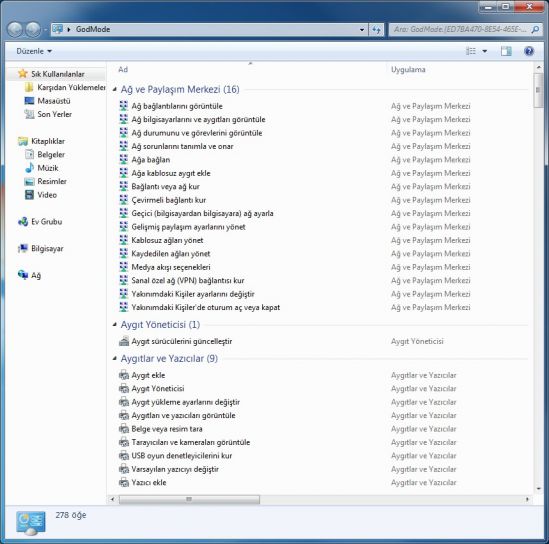549x544 pixels.
Task: Click the change view icon in toolbar
Action: (x=471, y=51)
